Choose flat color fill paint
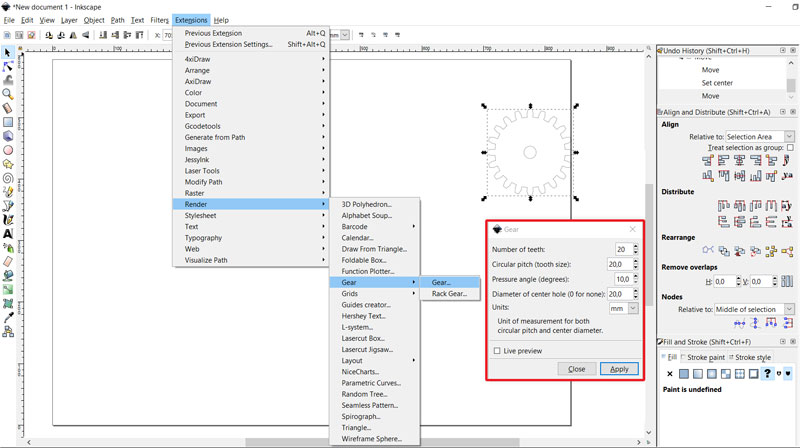The image size is (800, 448). [x=684, y=374]
